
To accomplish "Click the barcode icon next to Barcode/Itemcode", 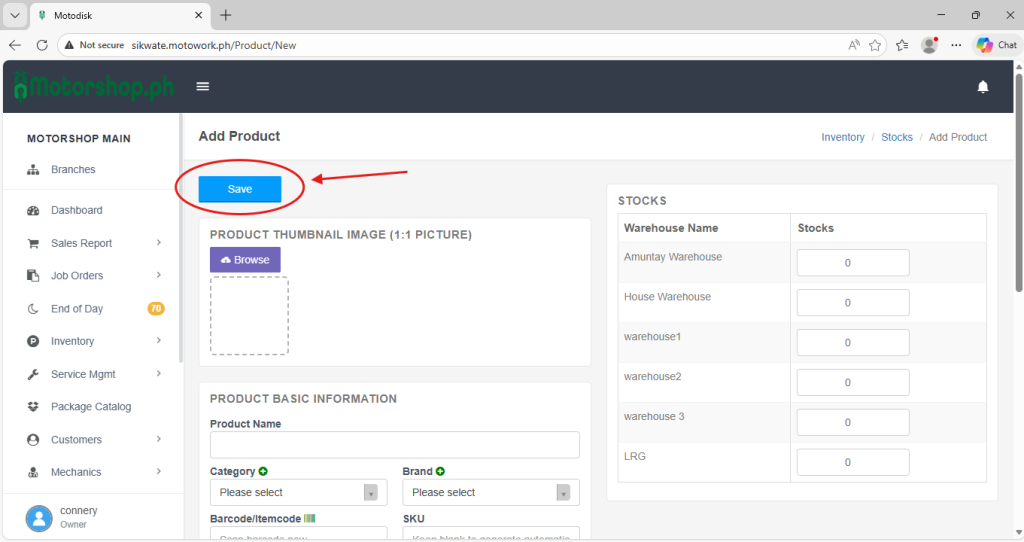I will click(x=309, y=519).
